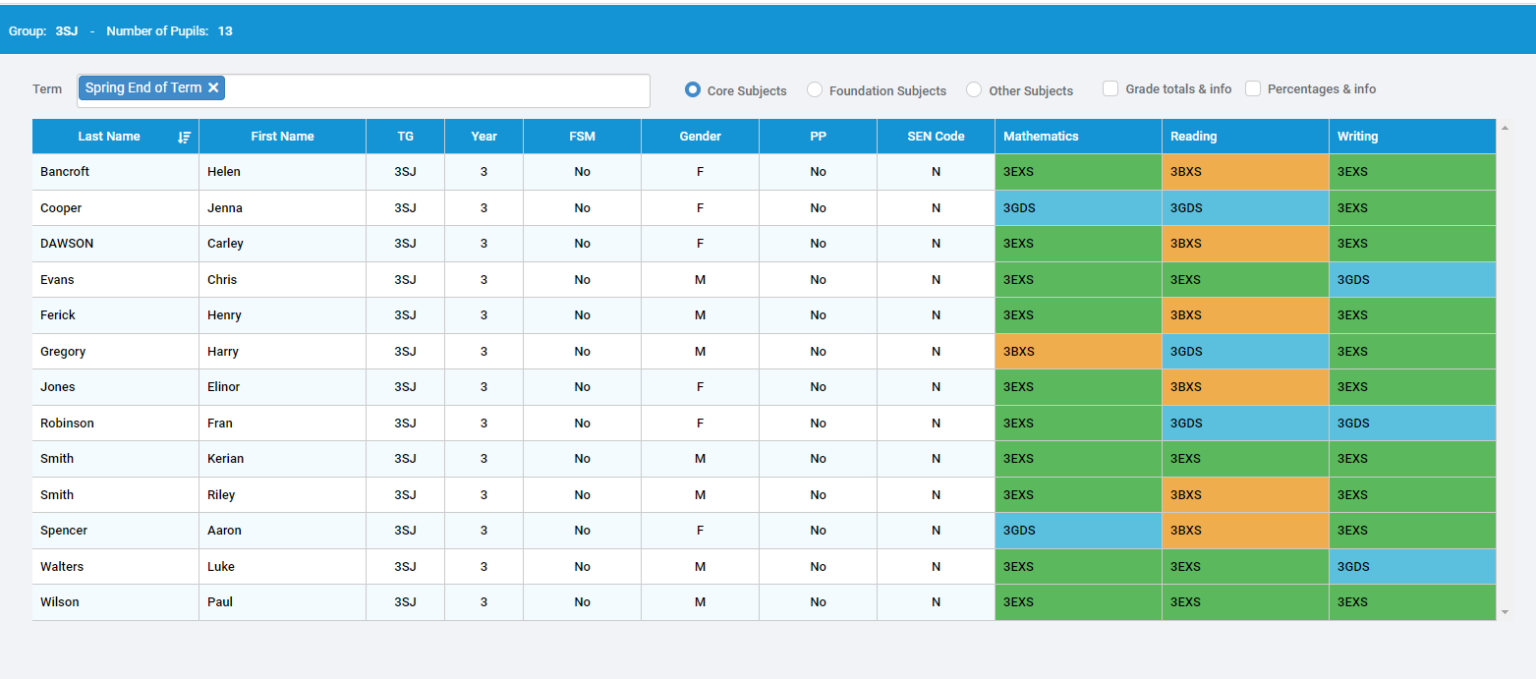The width and height of the screenshot is (1536, 679).
Task: Select the Foundation Subjects radio button
Action: [814, 89]
